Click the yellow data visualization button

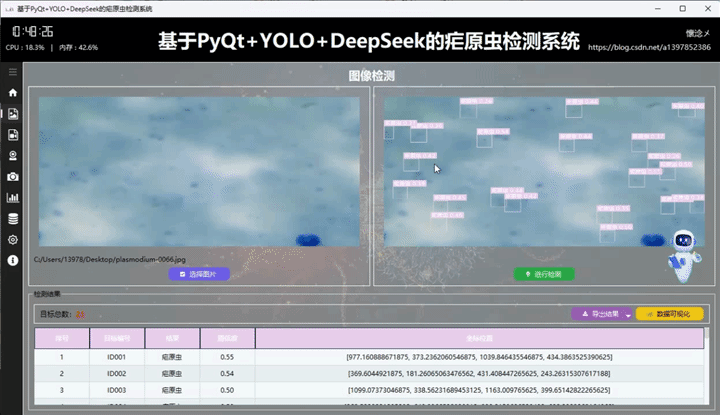point(669,314)
